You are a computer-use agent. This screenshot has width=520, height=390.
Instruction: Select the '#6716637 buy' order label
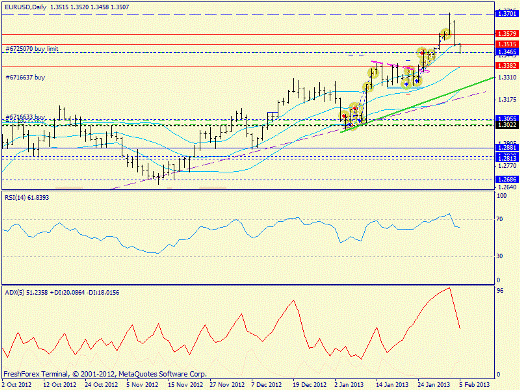[25, 77]
